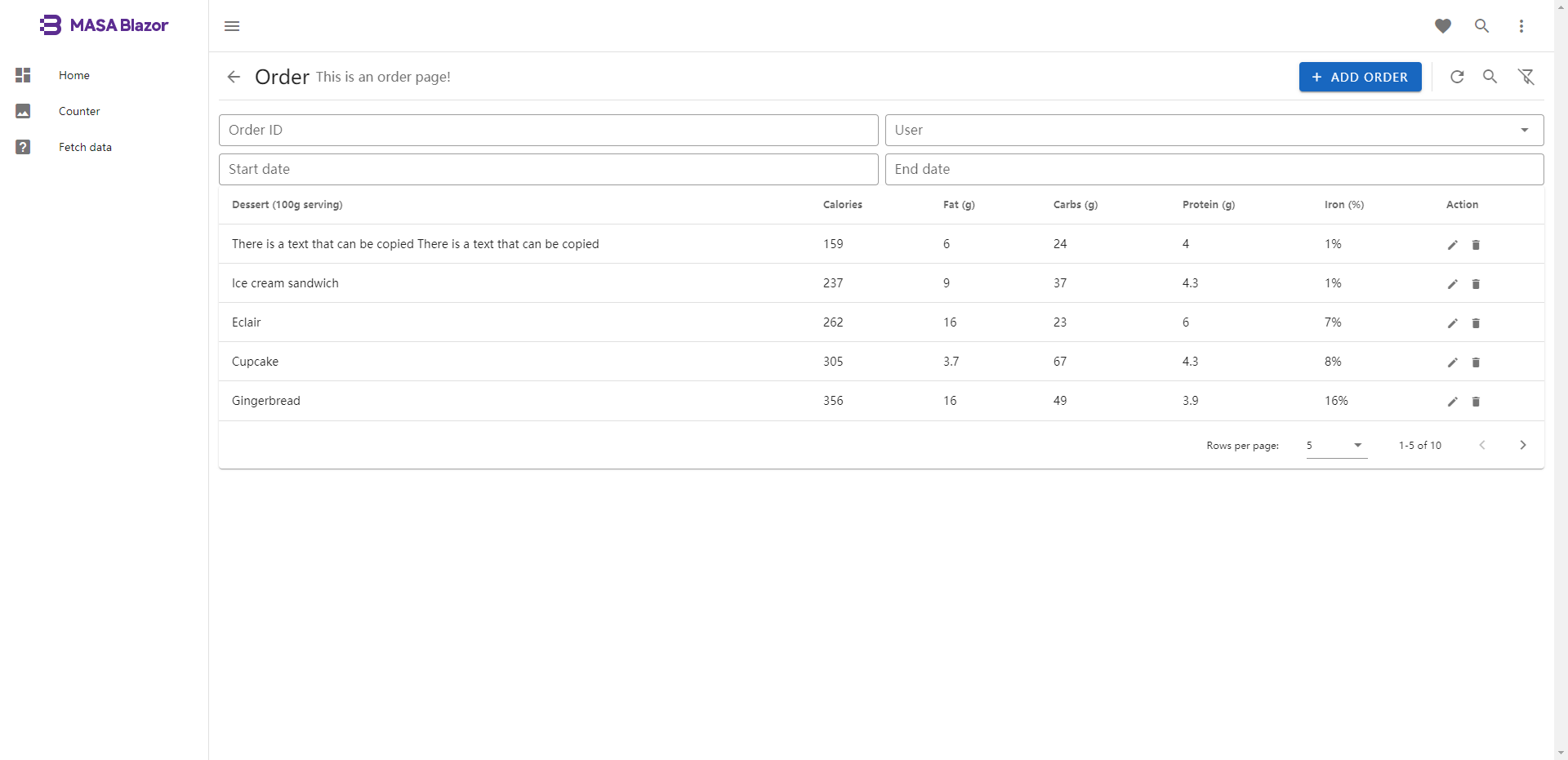This screenshot has height=760, width=1568.
Task: Click the Iron value 8%
Action: (1333, 362)
